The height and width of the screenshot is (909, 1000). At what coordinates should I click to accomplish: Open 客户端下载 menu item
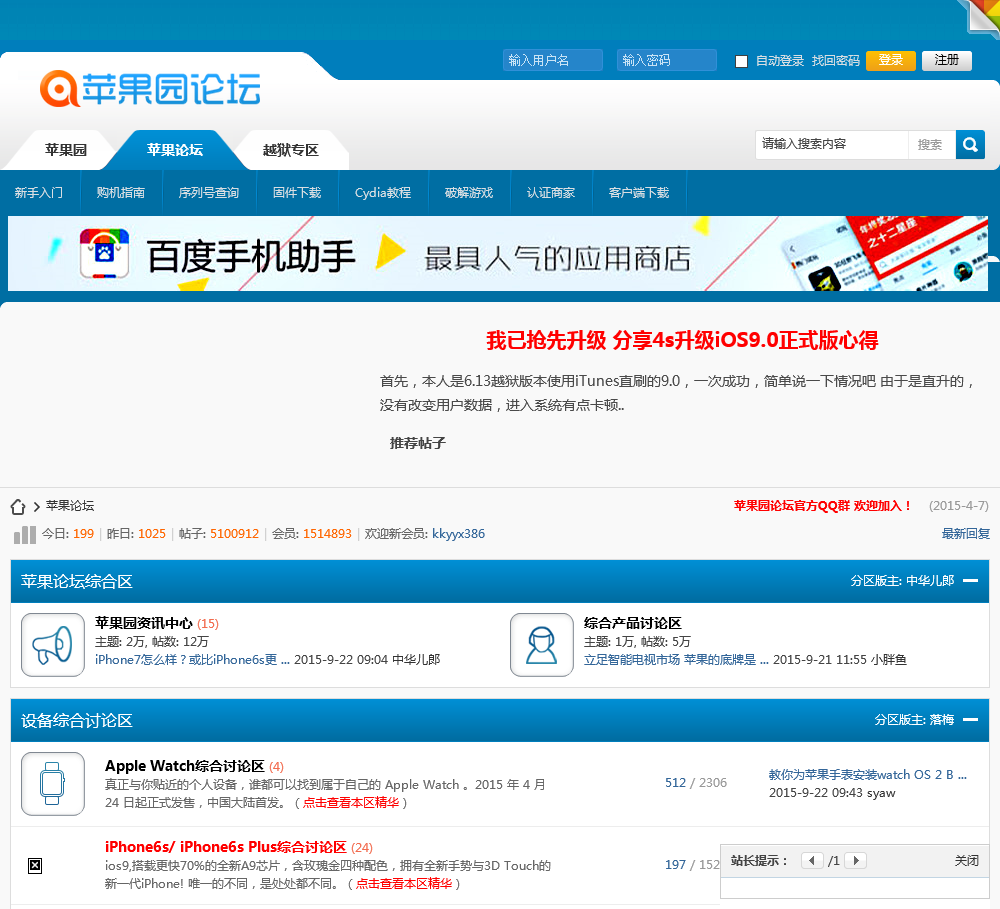(x=639, y=193)
